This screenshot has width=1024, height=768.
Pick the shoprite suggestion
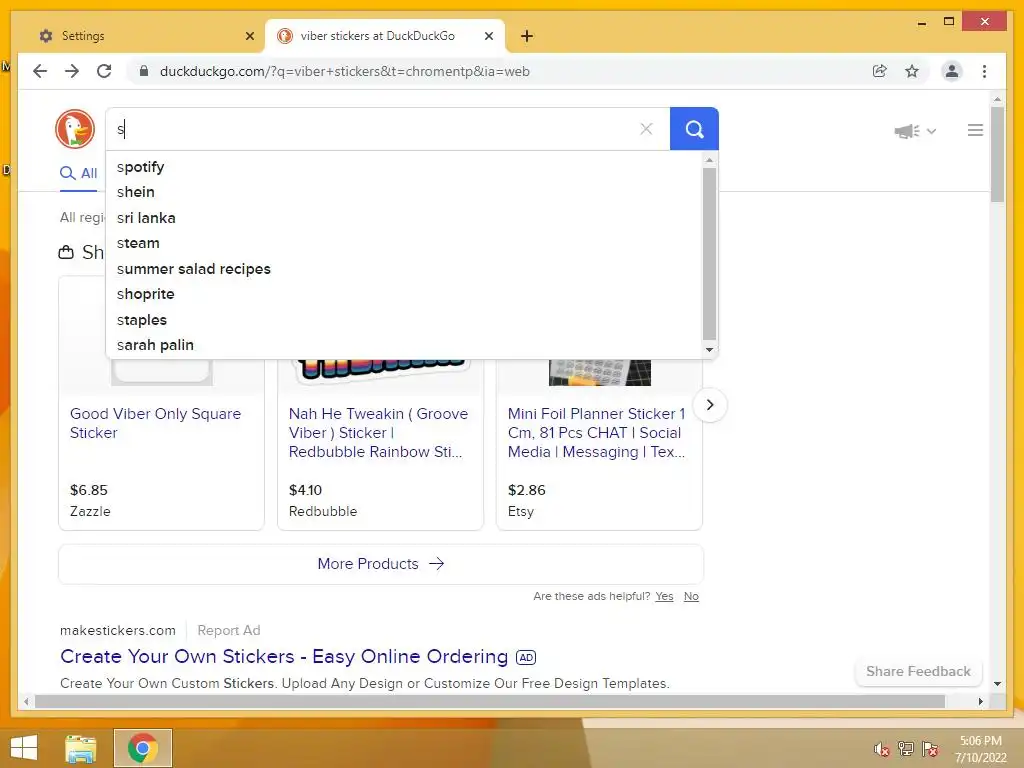point(404,294)
